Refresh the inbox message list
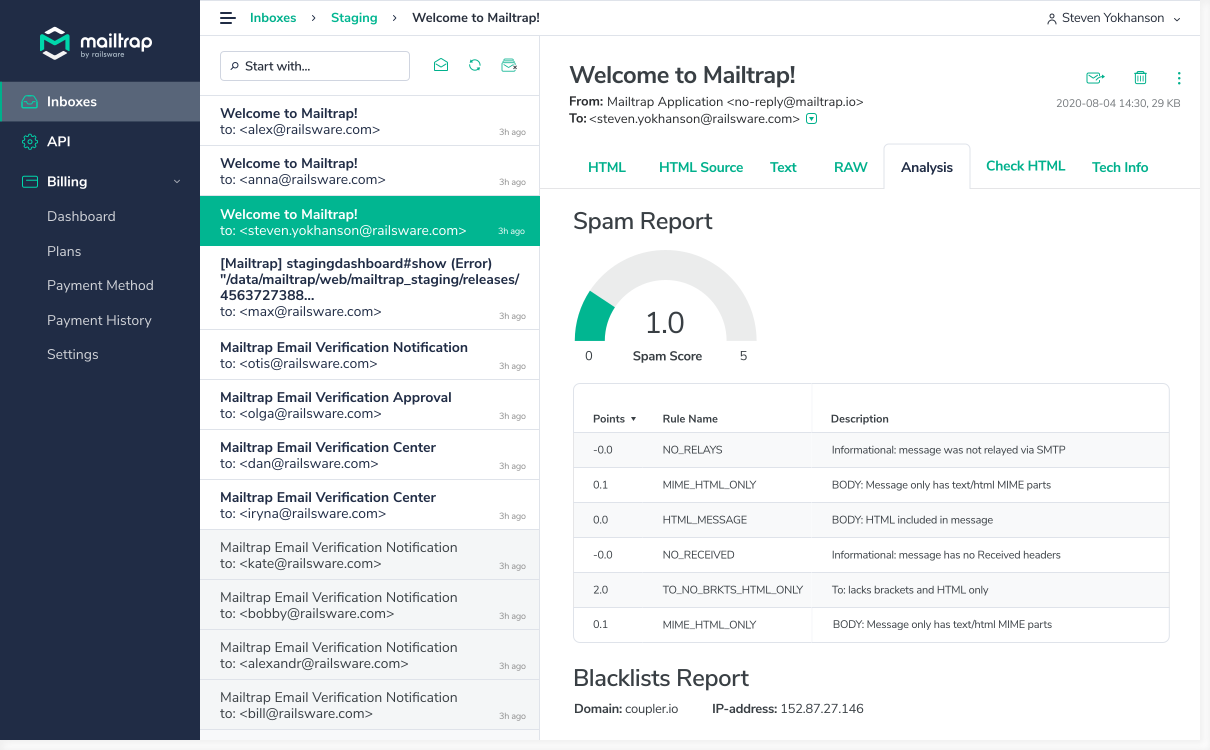1210x750 pixels. [475, 65]
